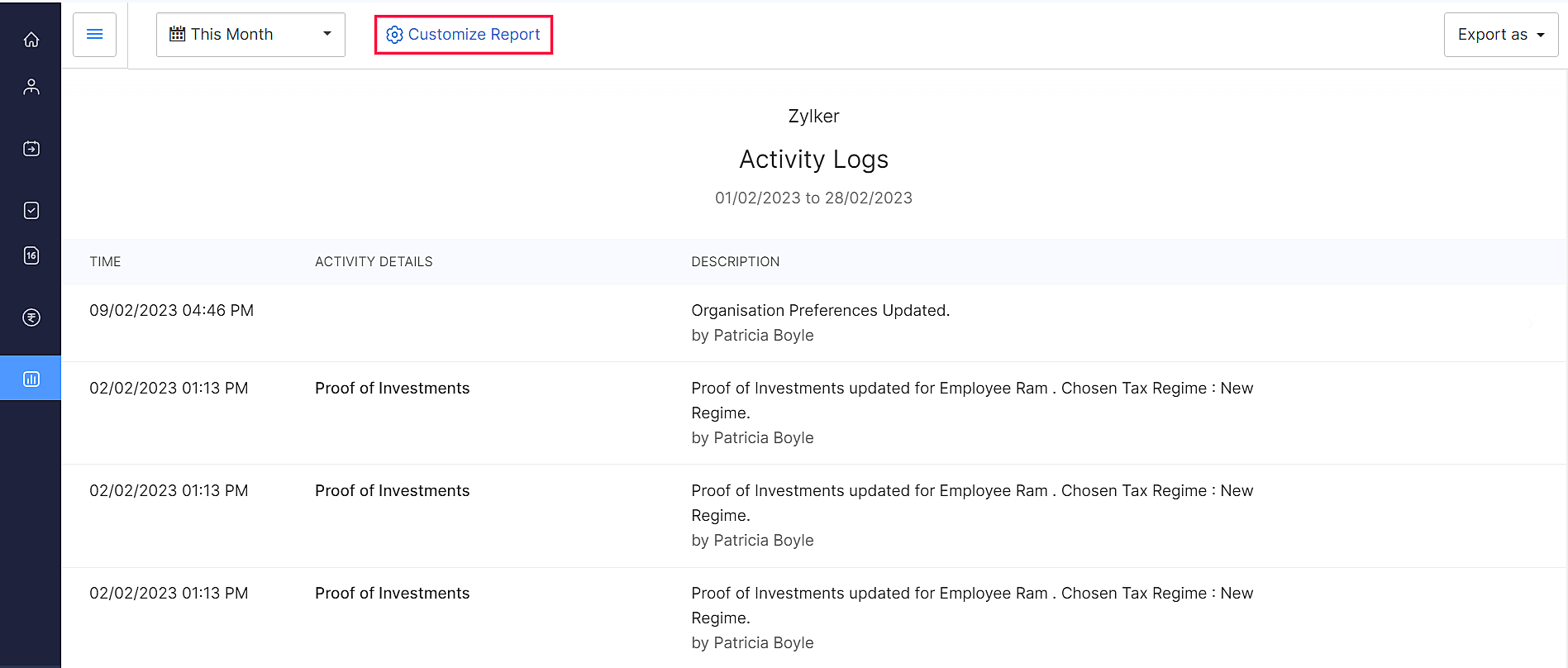1568x668 pixels.
Task: Click the ACTIVITY DETAILS column header
Action: click(374, 261)
